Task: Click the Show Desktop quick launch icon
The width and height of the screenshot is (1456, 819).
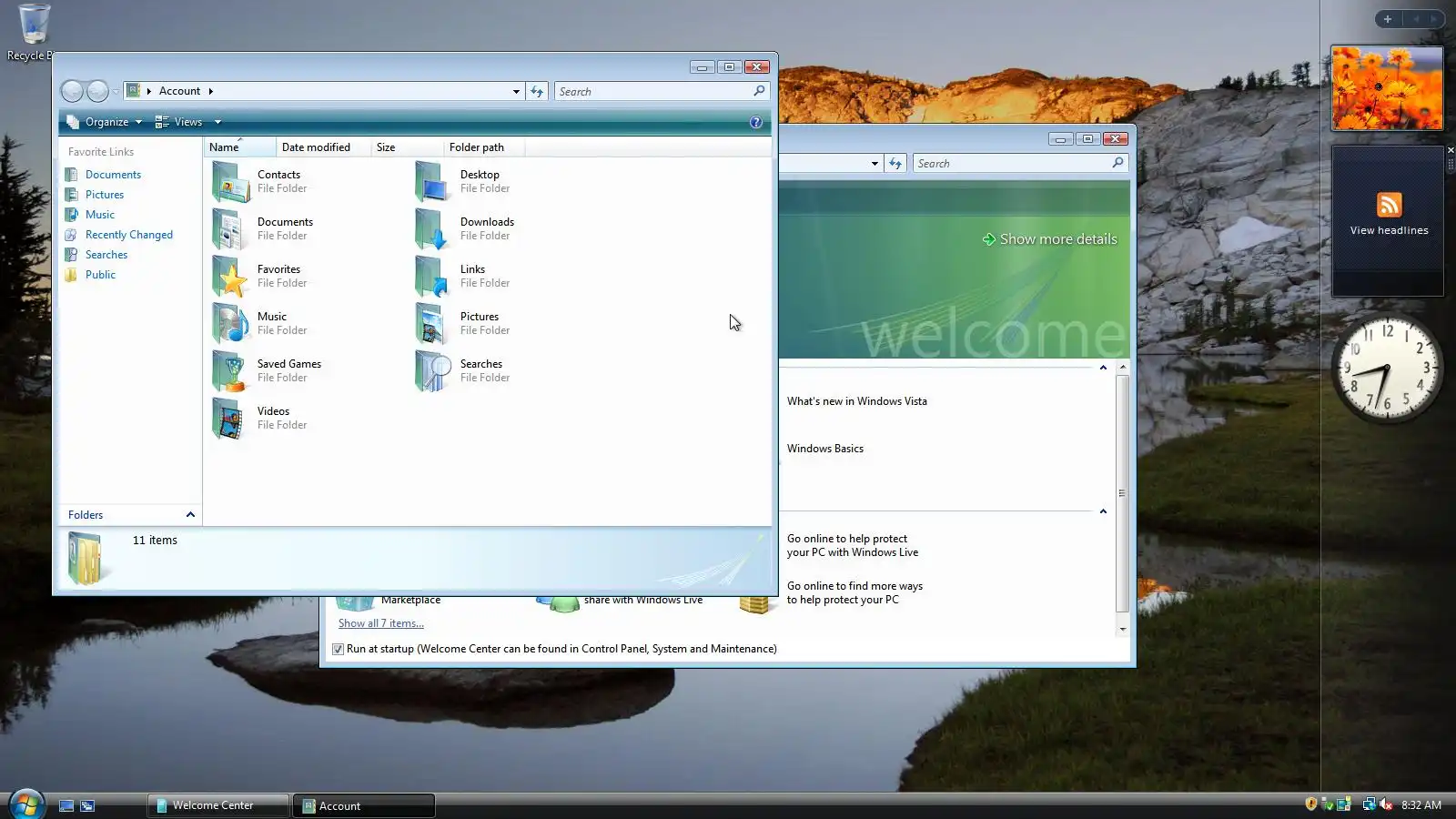Action: click(66, 805)
